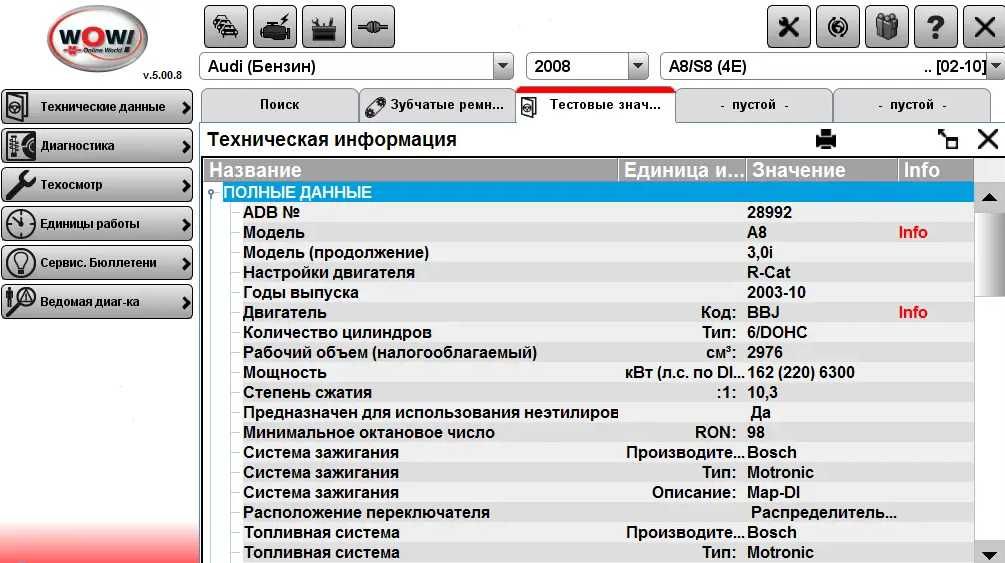Click the Распределитель... value
The width and height of the screenshot is (1005, 563).
pyautogui.click(x=824, y=512)
